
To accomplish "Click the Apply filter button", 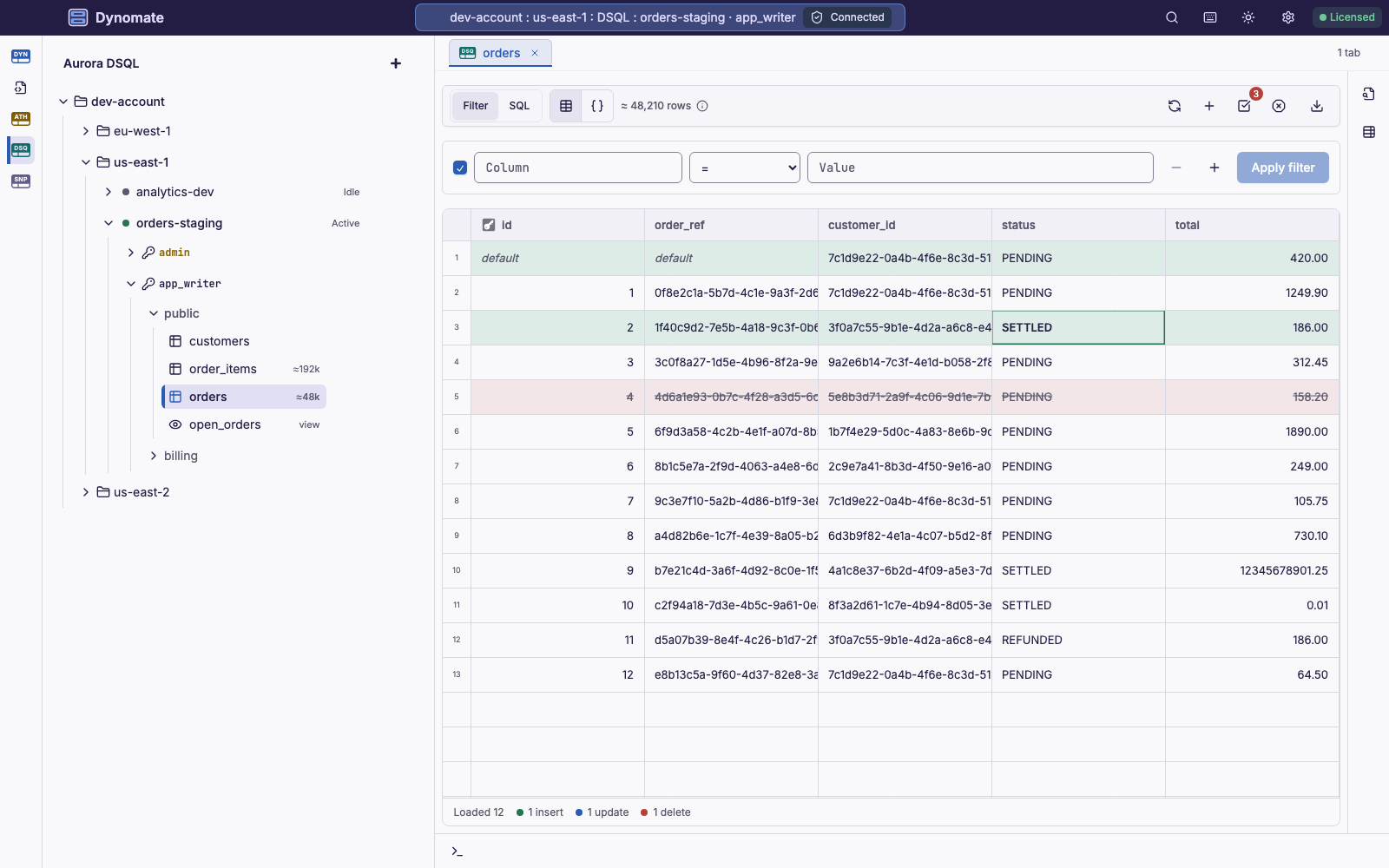I will point(1282,168).
